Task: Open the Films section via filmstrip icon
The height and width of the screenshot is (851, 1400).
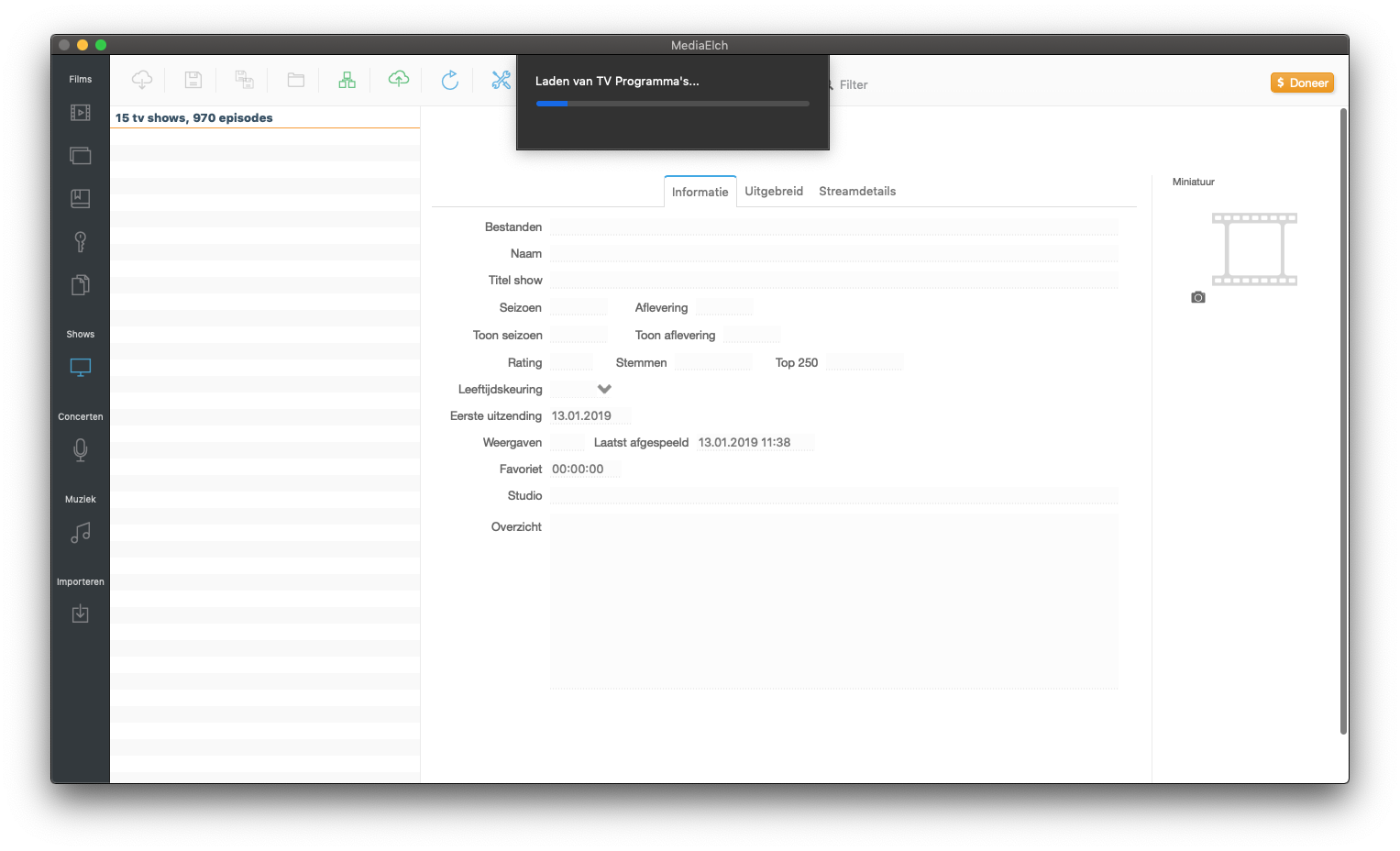Action: coord(81,112)
